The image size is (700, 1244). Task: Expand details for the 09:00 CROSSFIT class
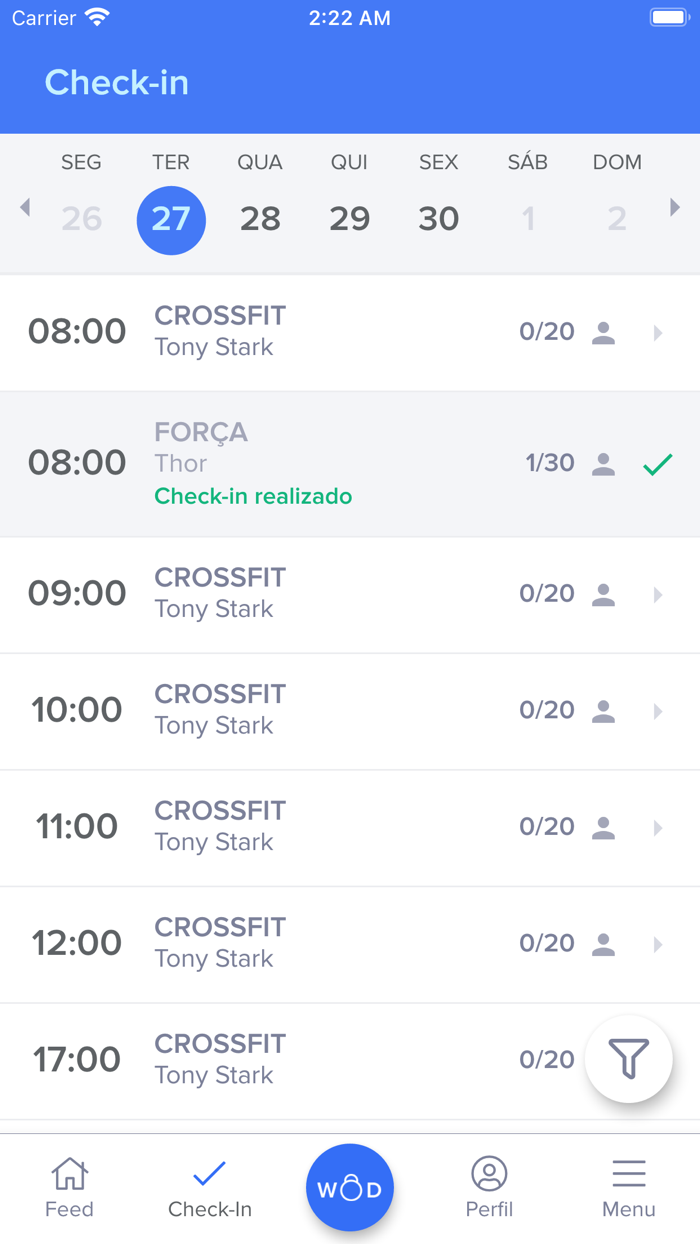point(658,594)
